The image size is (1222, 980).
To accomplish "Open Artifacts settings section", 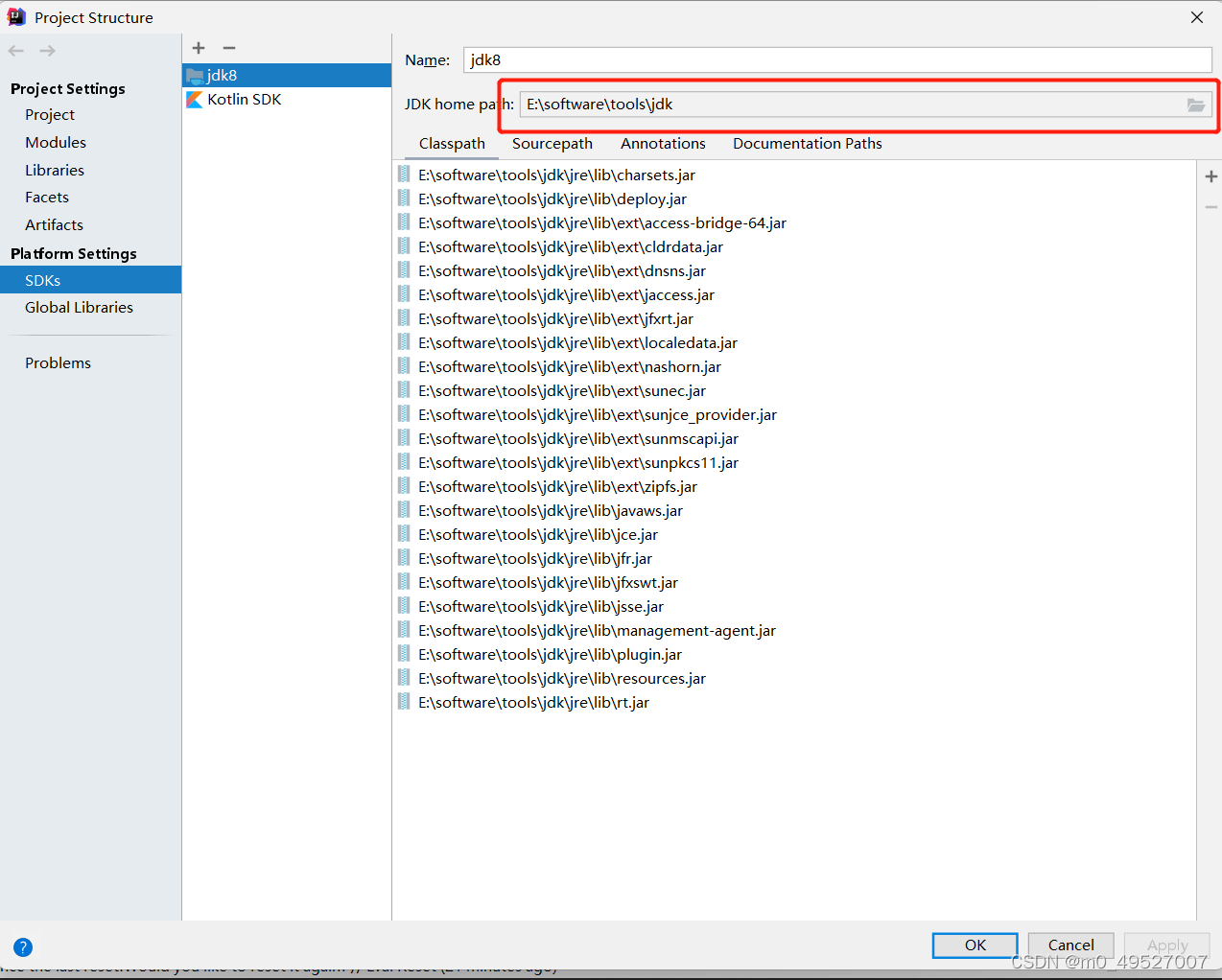I will tap(54, 225).
